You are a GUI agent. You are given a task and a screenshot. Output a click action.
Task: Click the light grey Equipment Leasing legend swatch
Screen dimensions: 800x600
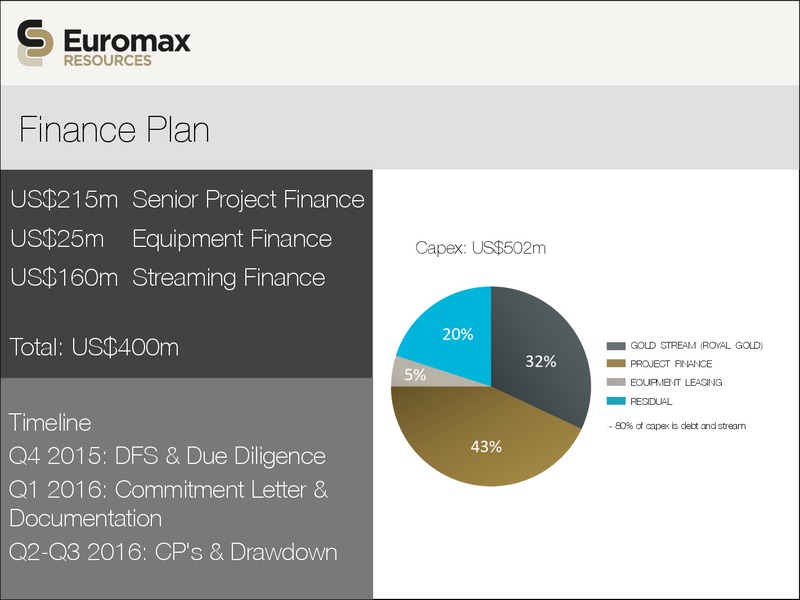616,382
